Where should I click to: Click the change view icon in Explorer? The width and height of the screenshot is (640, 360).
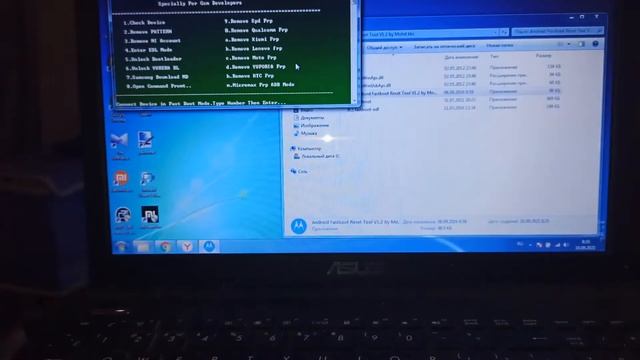(560, 44)
